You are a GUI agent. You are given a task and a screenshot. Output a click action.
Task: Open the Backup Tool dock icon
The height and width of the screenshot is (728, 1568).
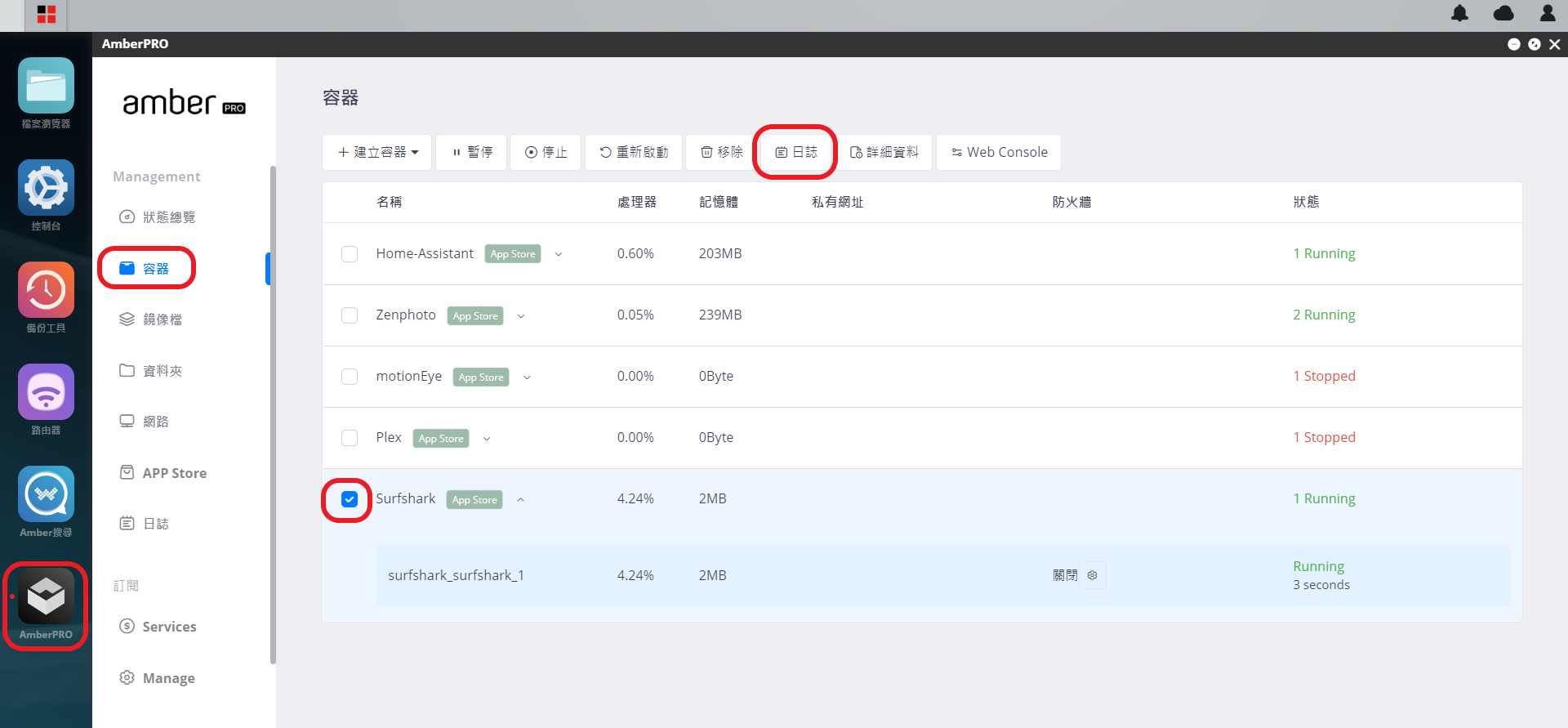point(46,297)
